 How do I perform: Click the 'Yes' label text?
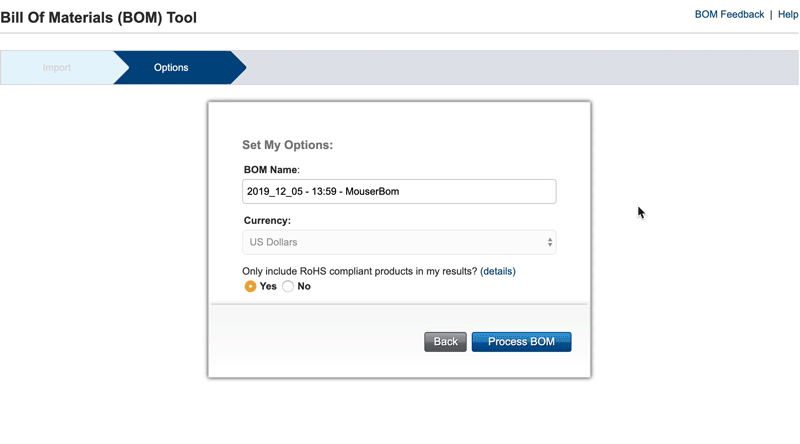coord(268,286)
